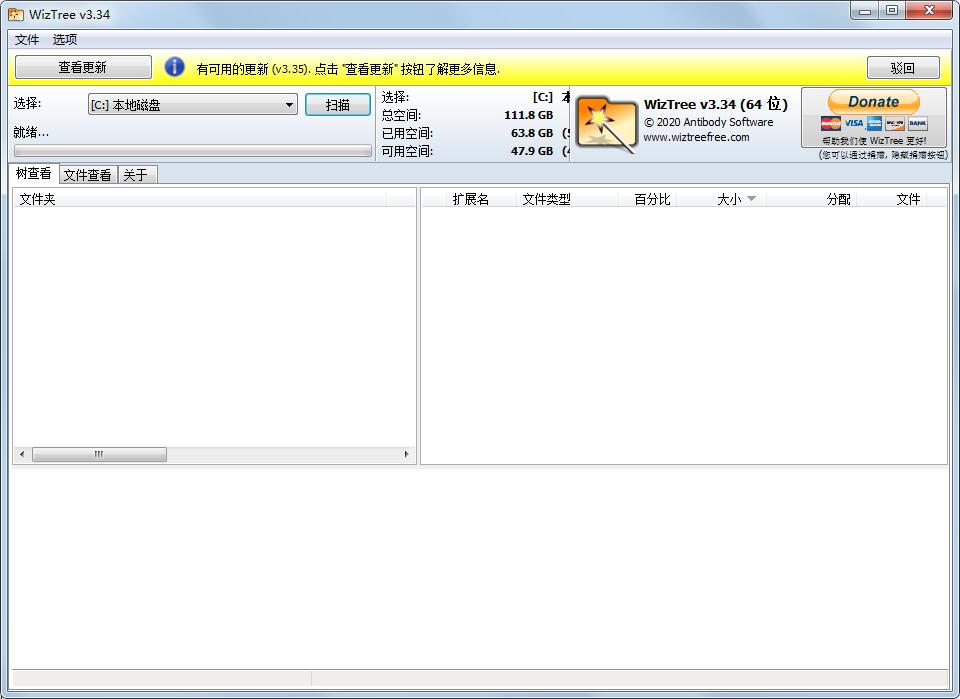Screen dimensions: 960x699
Task: Click the American Express payment icon
Action: coord(874,124)
